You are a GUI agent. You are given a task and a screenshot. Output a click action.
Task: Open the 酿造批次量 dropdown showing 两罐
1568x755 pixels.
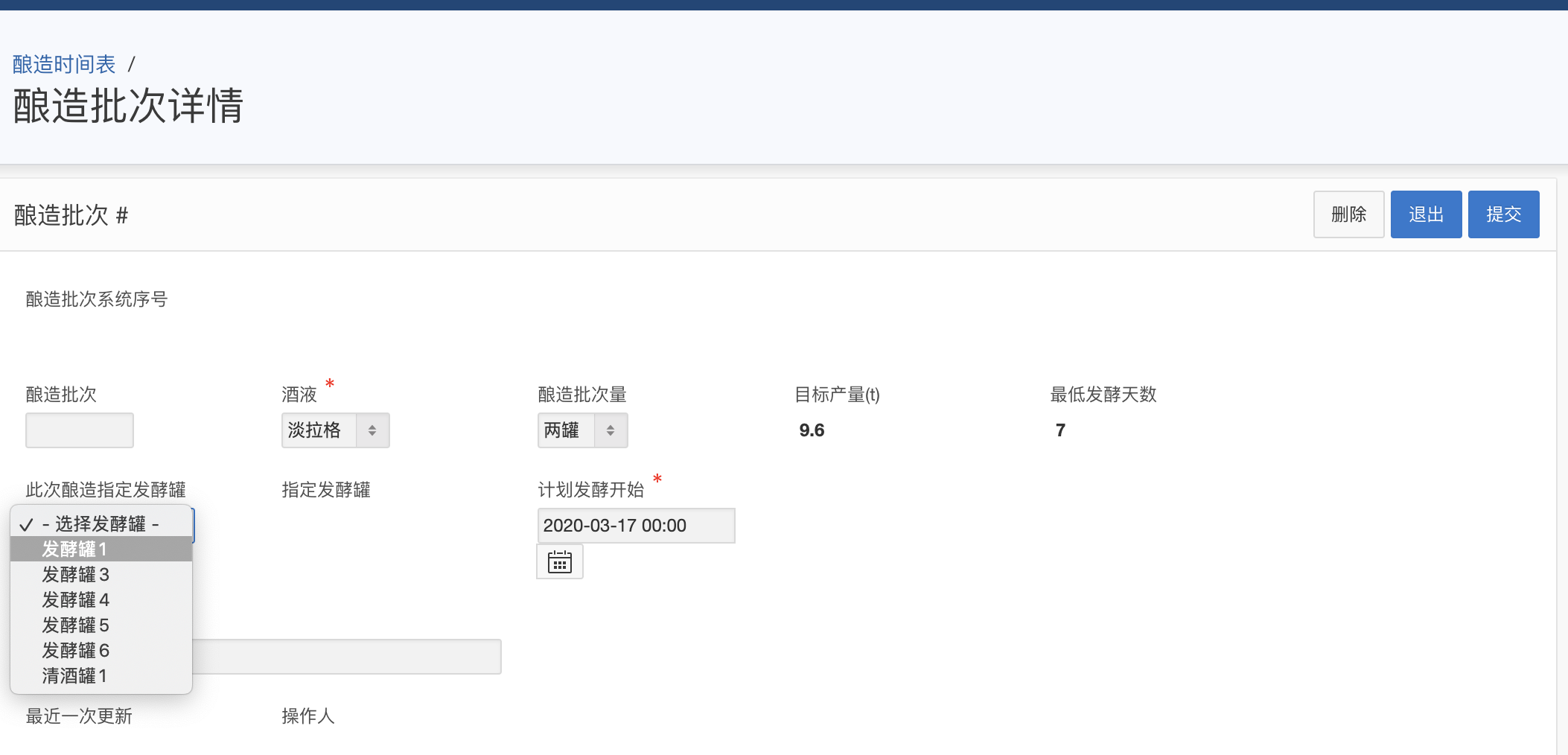pos(582,430)
